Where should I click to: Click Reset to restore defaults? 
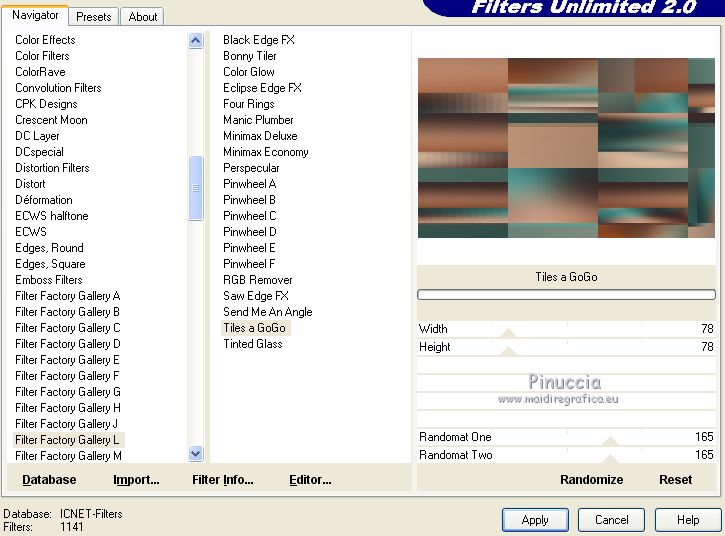pos(676,480)
